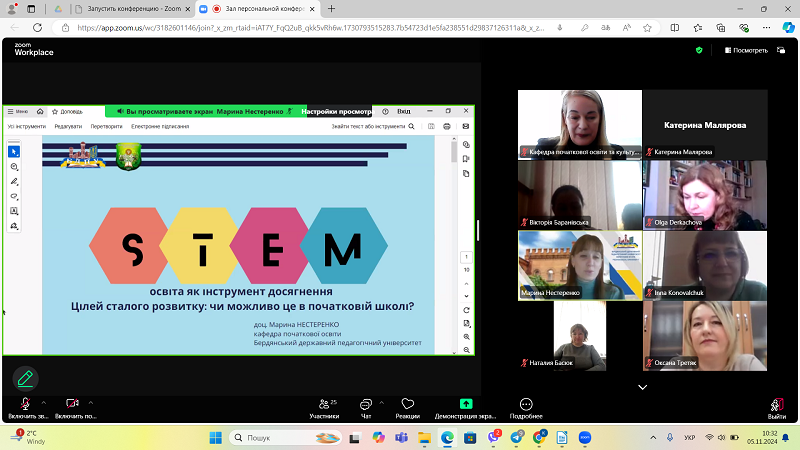800x450 pixels.
Task: Open Електронне підписання menu item
Action: 160,126
